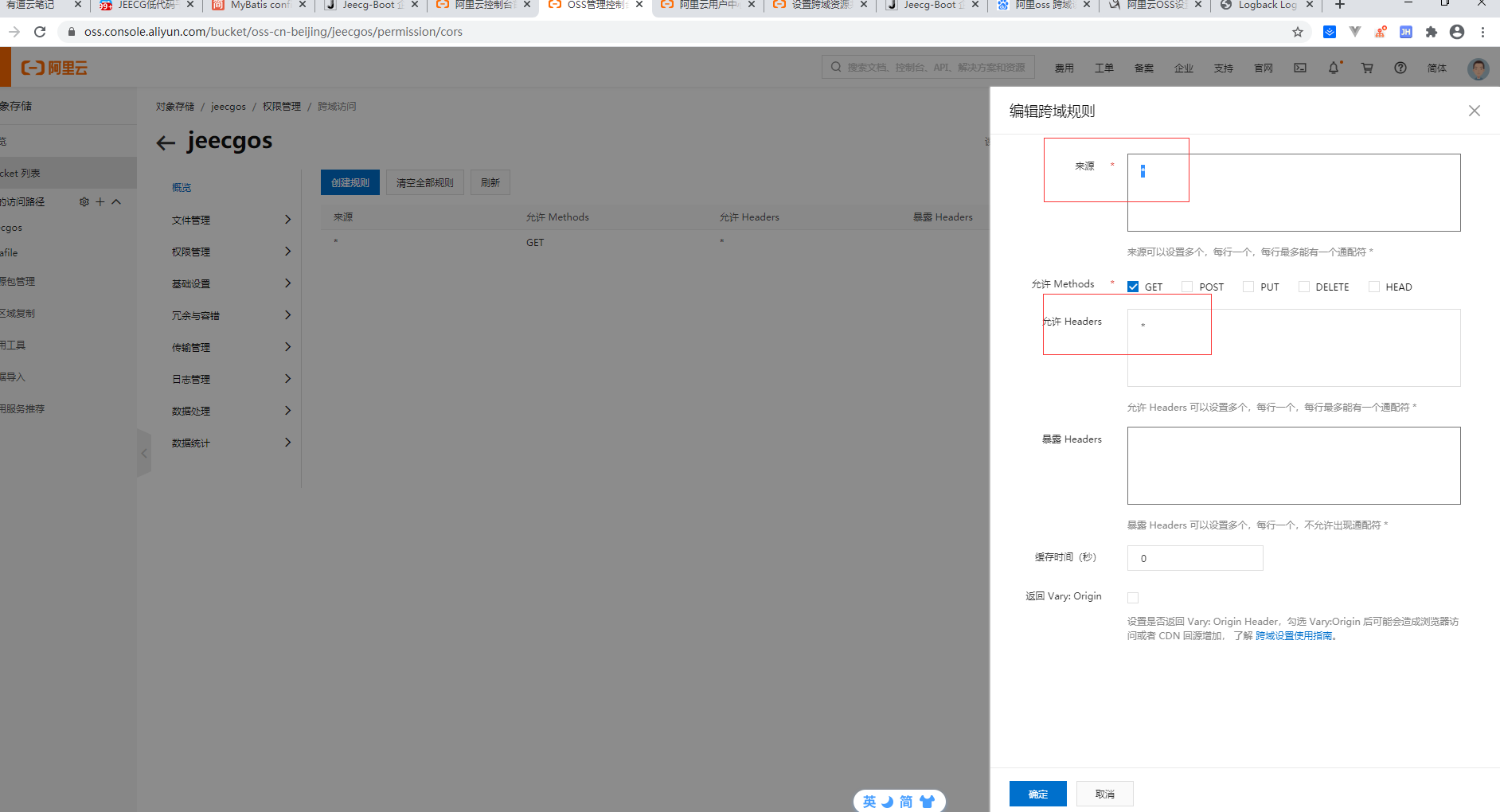Collapse the sidebar section with up chevron
This screenshot has height=812, width=1500.
(x=116, y=201)
